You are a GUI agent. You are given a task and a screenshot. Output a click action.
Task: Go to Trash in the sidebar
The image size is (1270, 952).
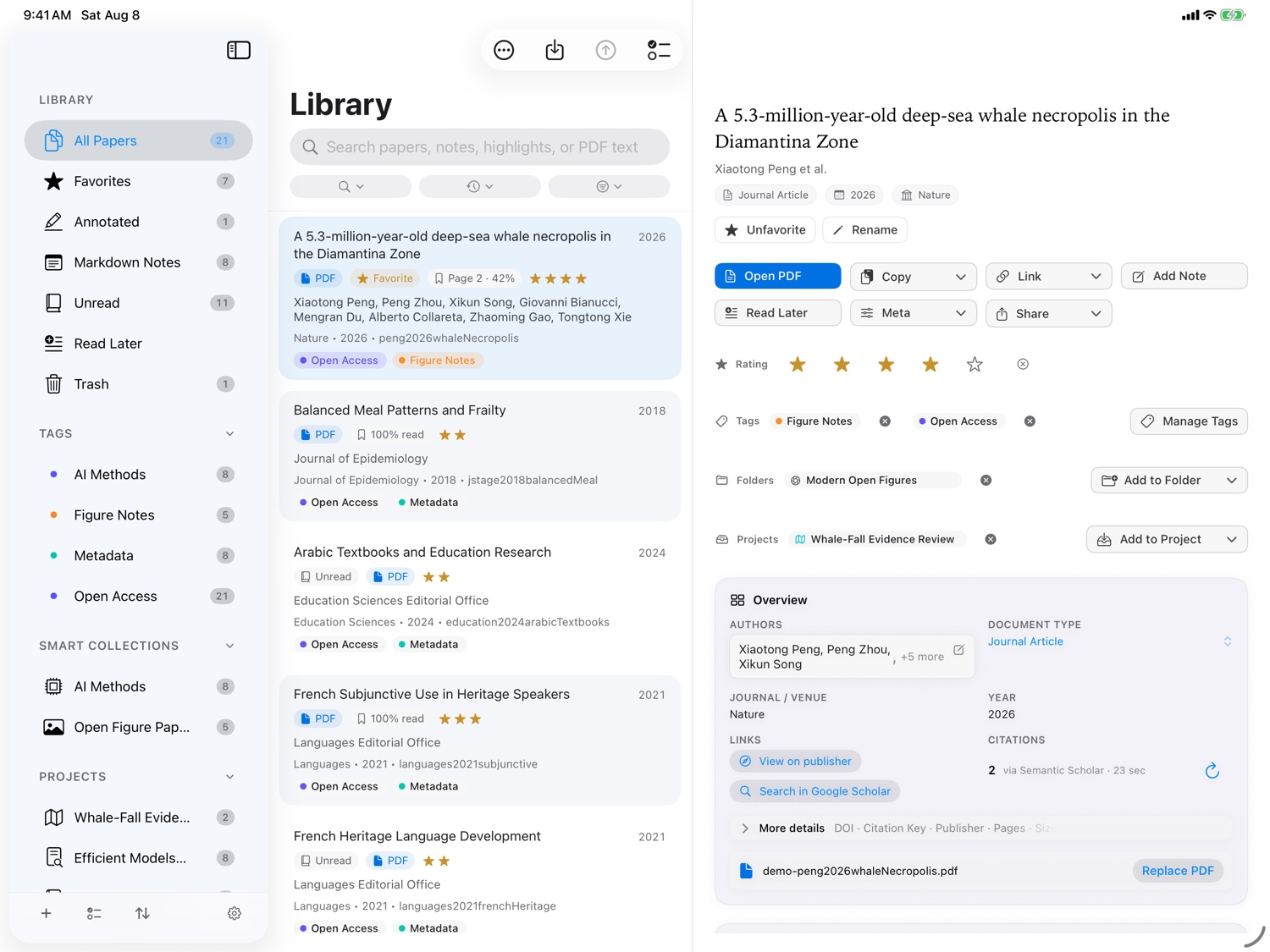click(138, 384)
